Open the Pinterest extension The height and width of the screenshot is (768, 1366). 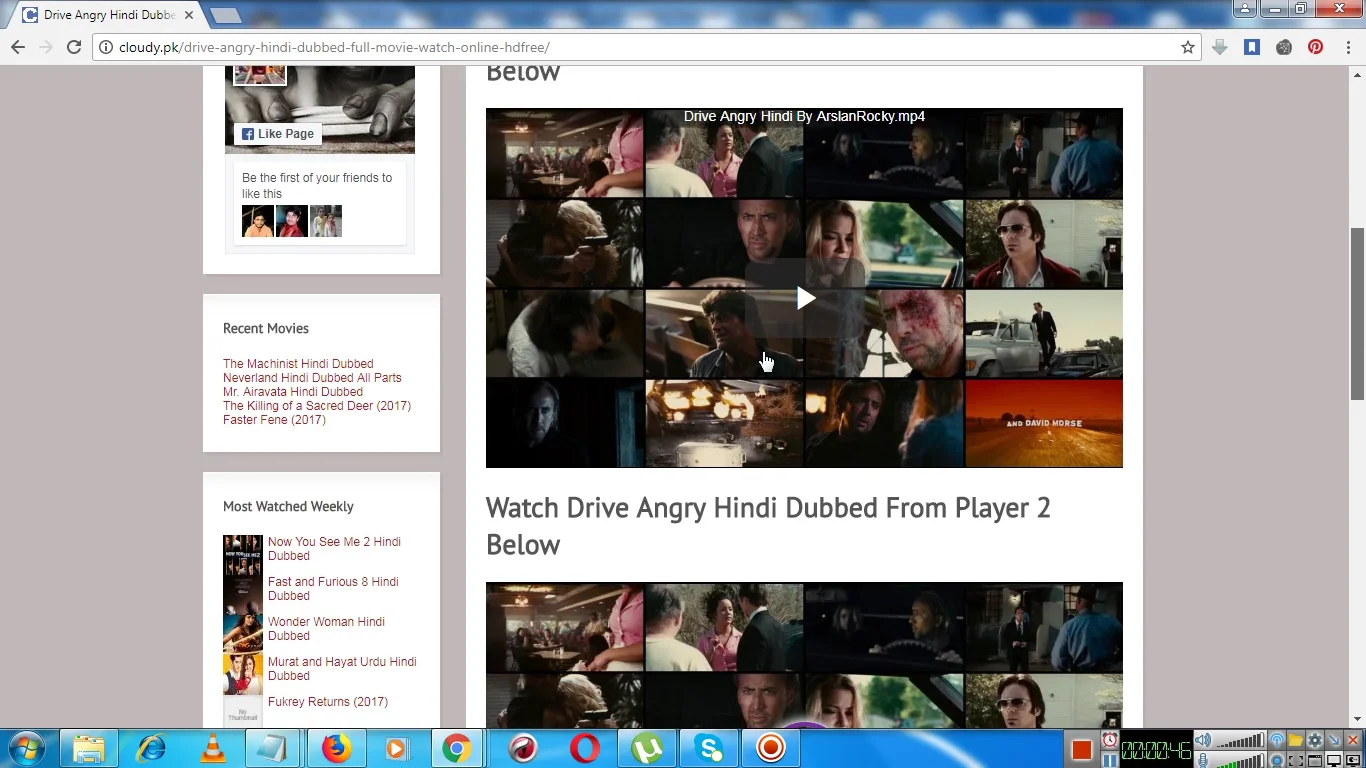[1316, 47]
